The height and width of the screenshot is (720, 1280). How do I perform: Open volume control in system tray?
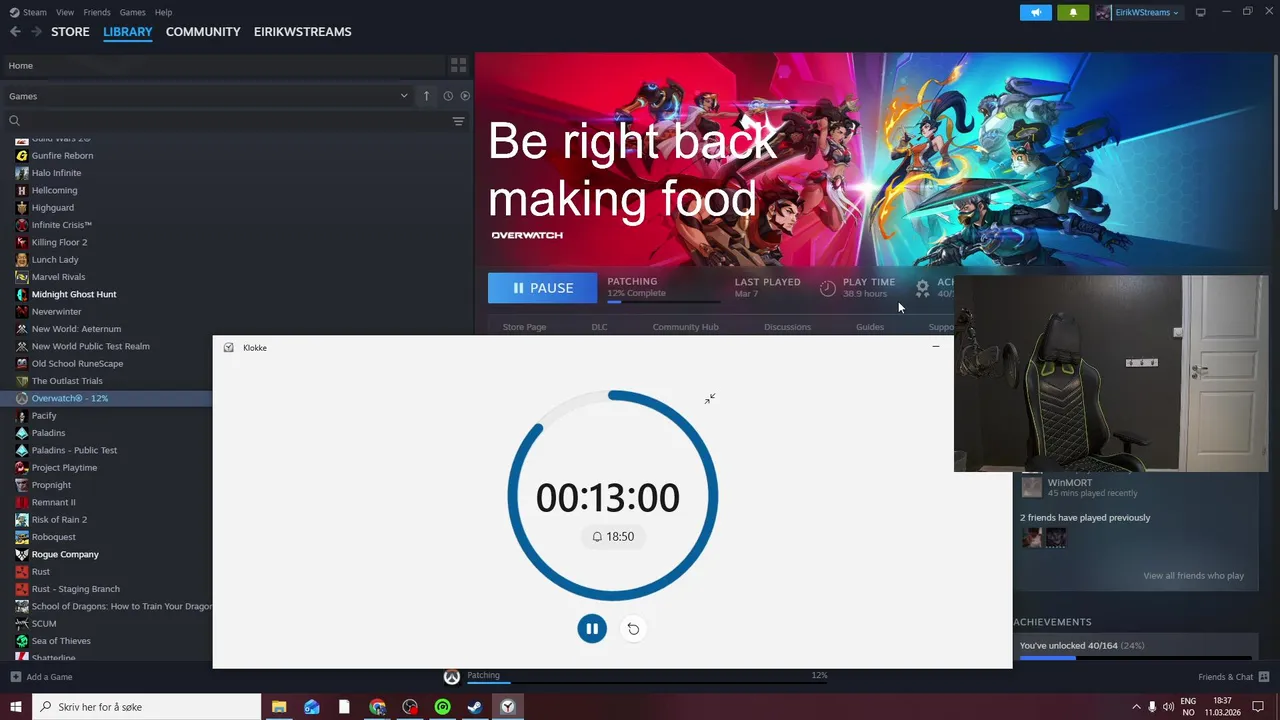(1169, 707)
